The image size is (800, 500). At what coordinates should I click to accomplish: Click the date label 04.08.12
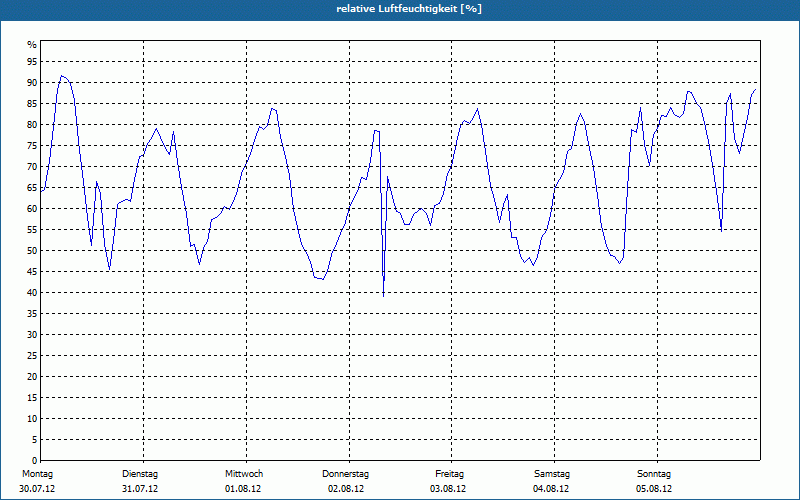(x=551, y=489)
